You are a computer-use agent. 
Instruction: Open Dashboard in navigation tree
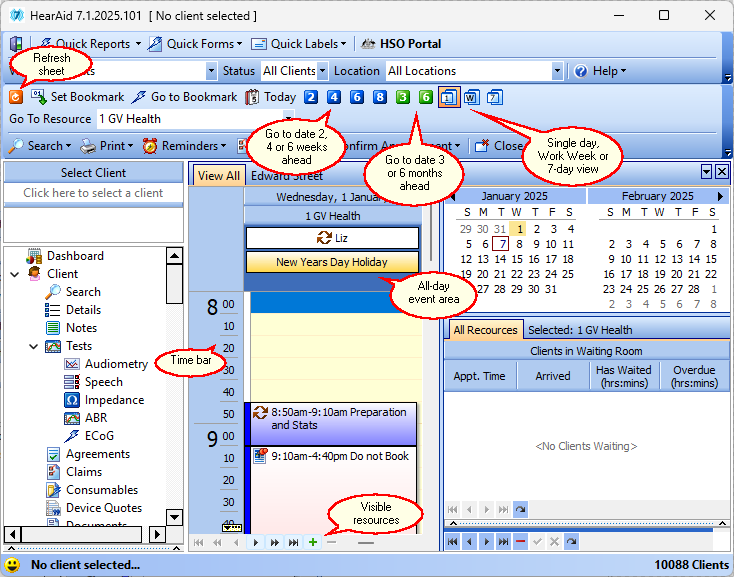[x=75, y=256]
